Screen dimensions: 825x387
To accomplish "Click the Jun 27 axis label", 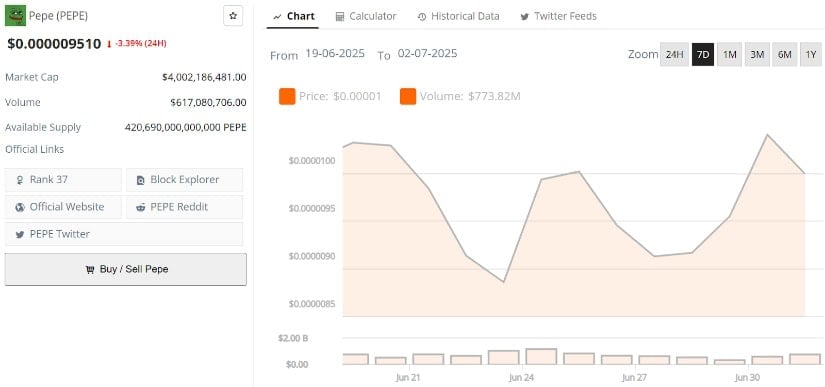I will [634, 377].
